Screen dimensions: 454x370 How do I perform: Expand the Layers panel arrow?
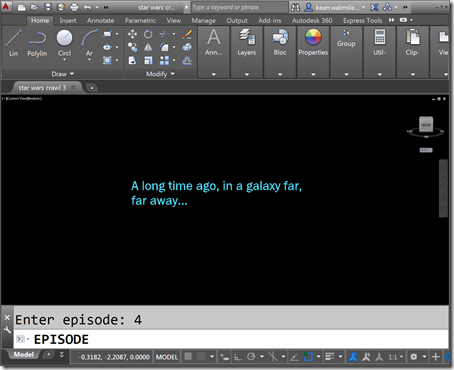click(x=247, y=74)
